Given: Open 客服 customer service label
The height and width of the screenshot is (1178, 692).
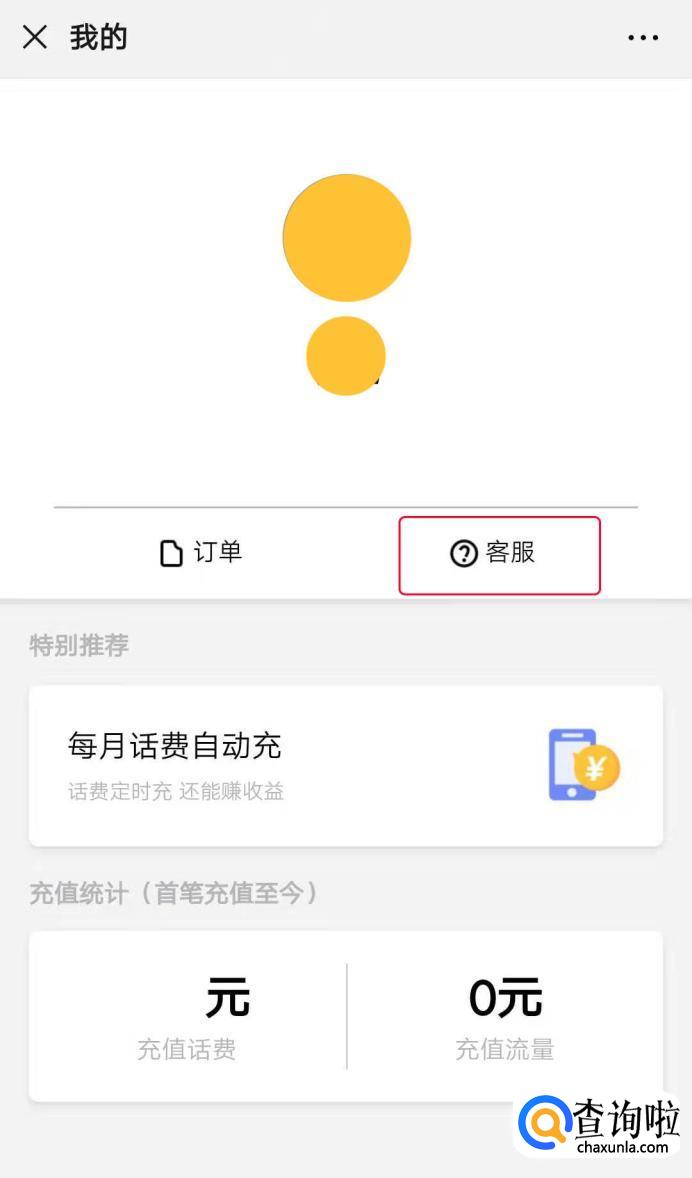Looking at the screenshot, I should (511, 552).
